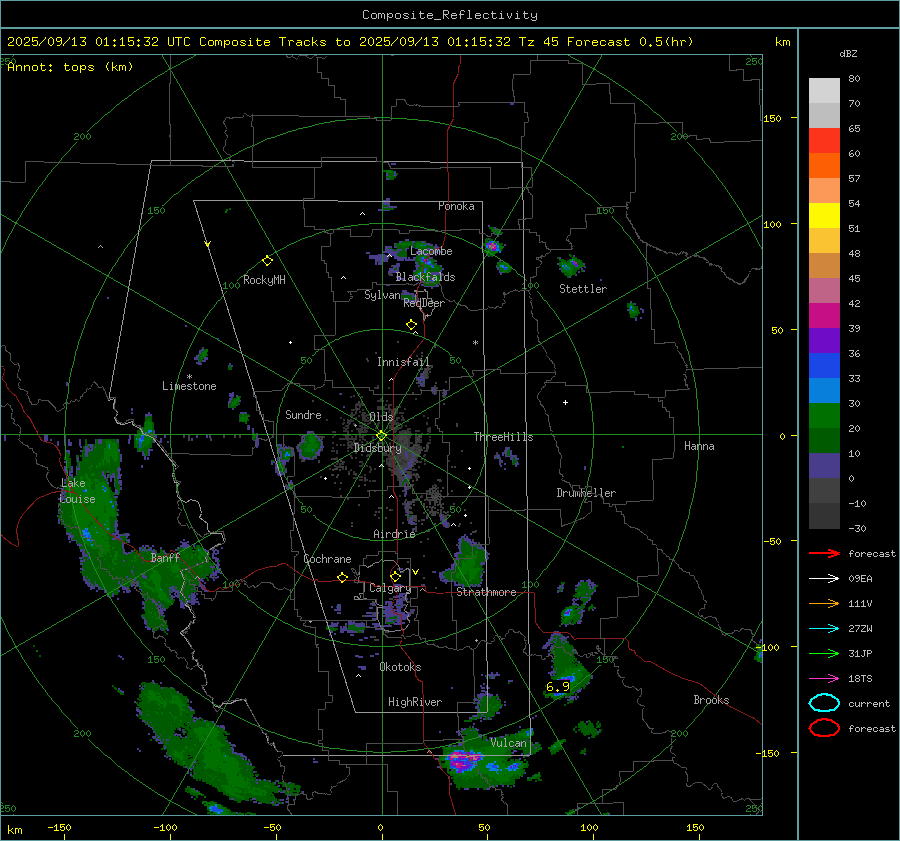Click the Calgary city label

(x=390, y=588)
